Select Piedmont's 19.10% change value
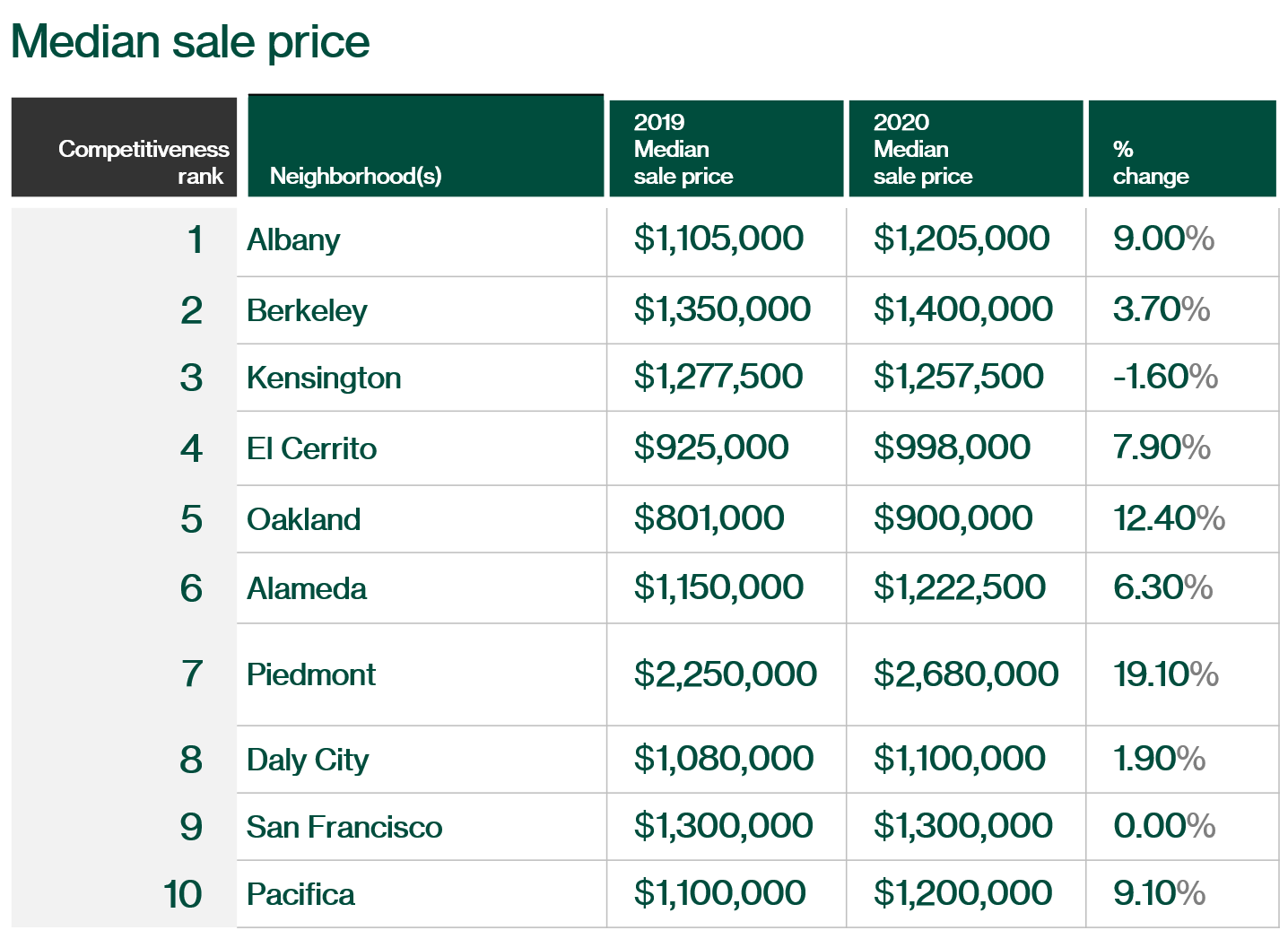 [x=1166, y=674]
